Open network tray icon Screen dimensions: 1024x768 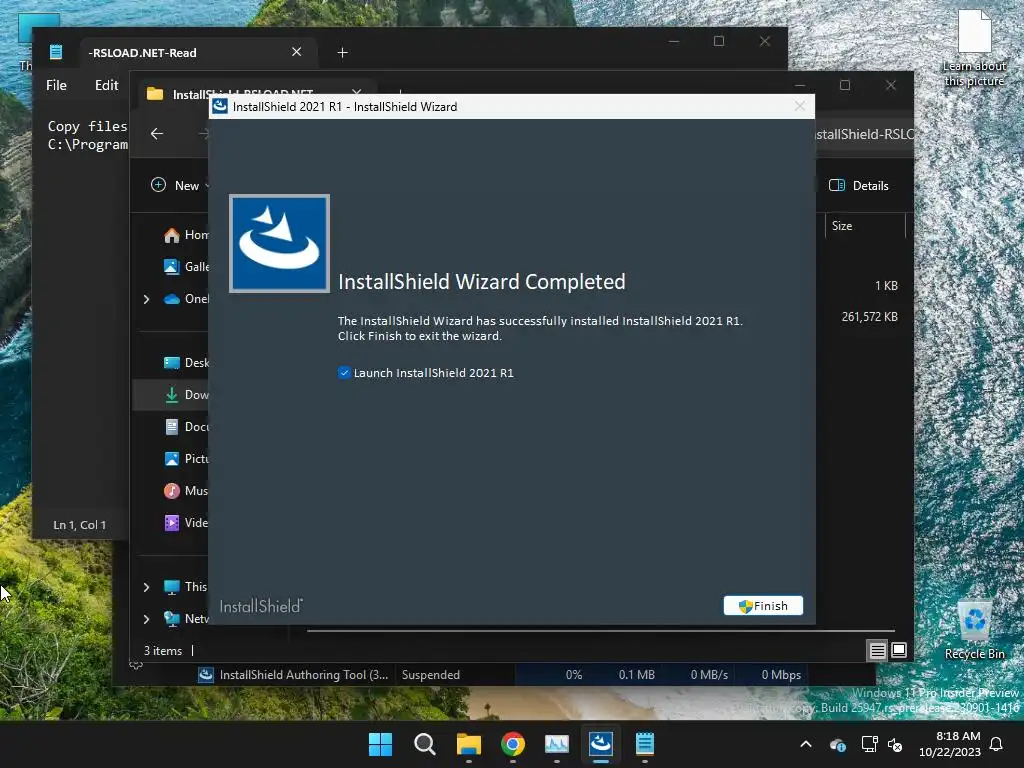pyautogui.click(x=869, y=744)
